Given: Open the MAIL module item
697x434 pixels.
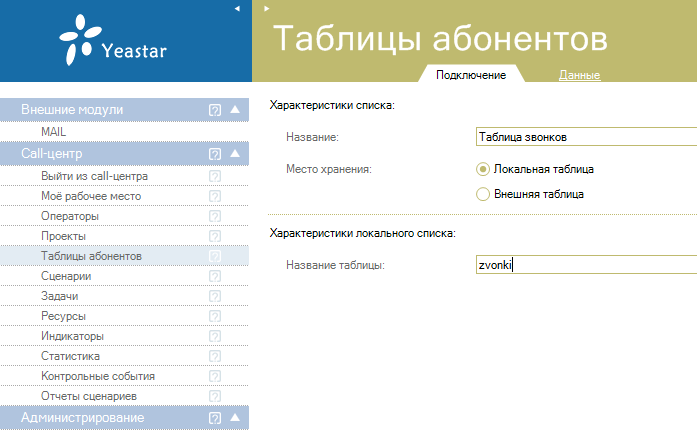Looking at the screenshot, I should coord(53,131).
